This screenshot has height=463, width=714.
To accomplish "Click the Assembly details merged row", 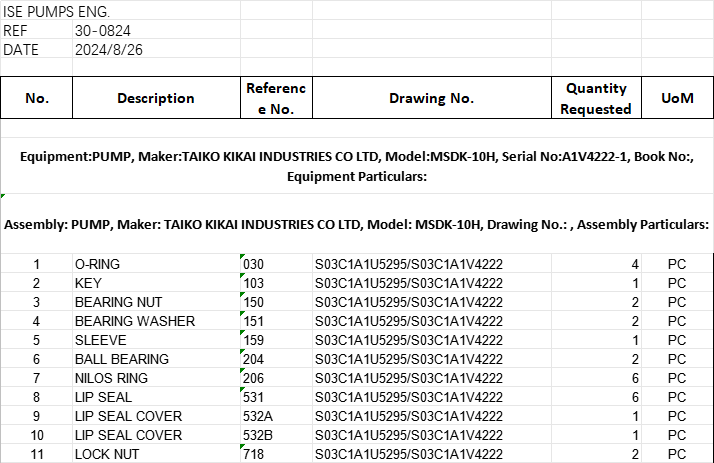I will [x=357, y=224].
